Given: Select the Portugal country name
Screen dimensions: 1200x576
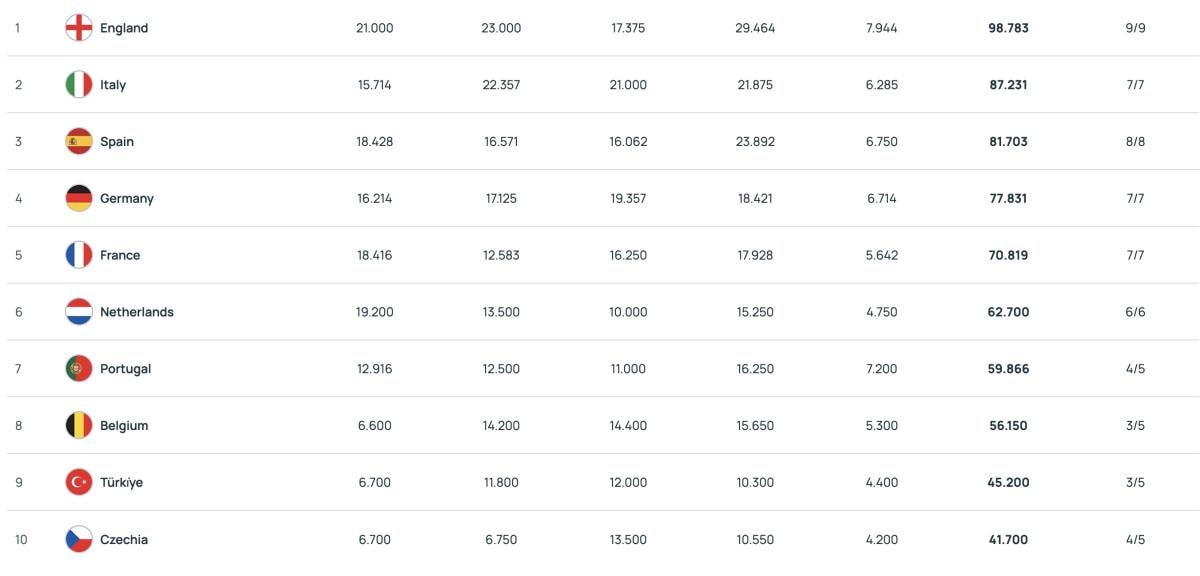Looking at the screenshot, I should pos(125,369).
